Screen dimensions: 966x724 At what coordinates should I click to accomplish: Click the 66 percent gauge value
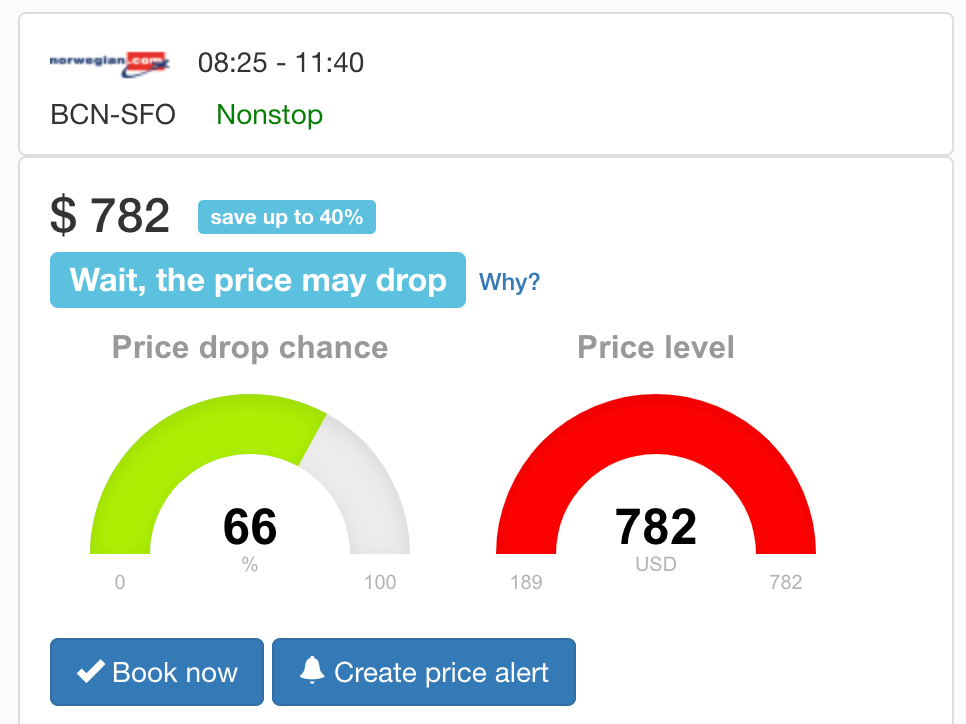[250, 526]
